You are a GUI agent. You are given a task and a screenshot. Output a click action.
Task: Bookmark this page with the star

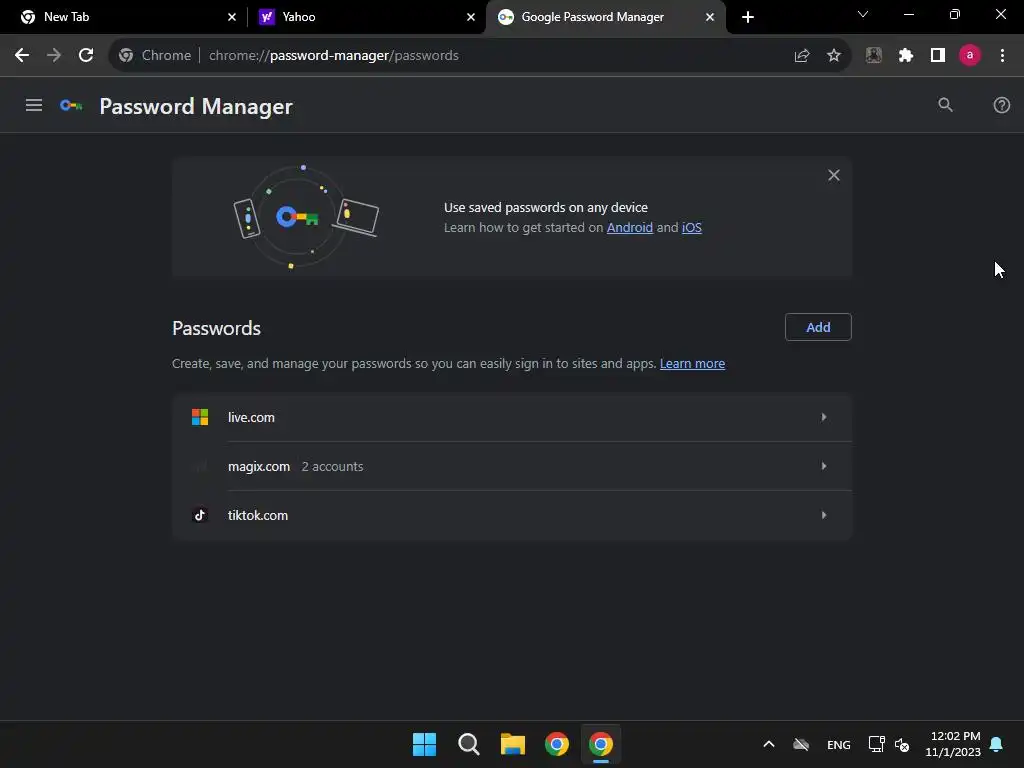[833, 56]
